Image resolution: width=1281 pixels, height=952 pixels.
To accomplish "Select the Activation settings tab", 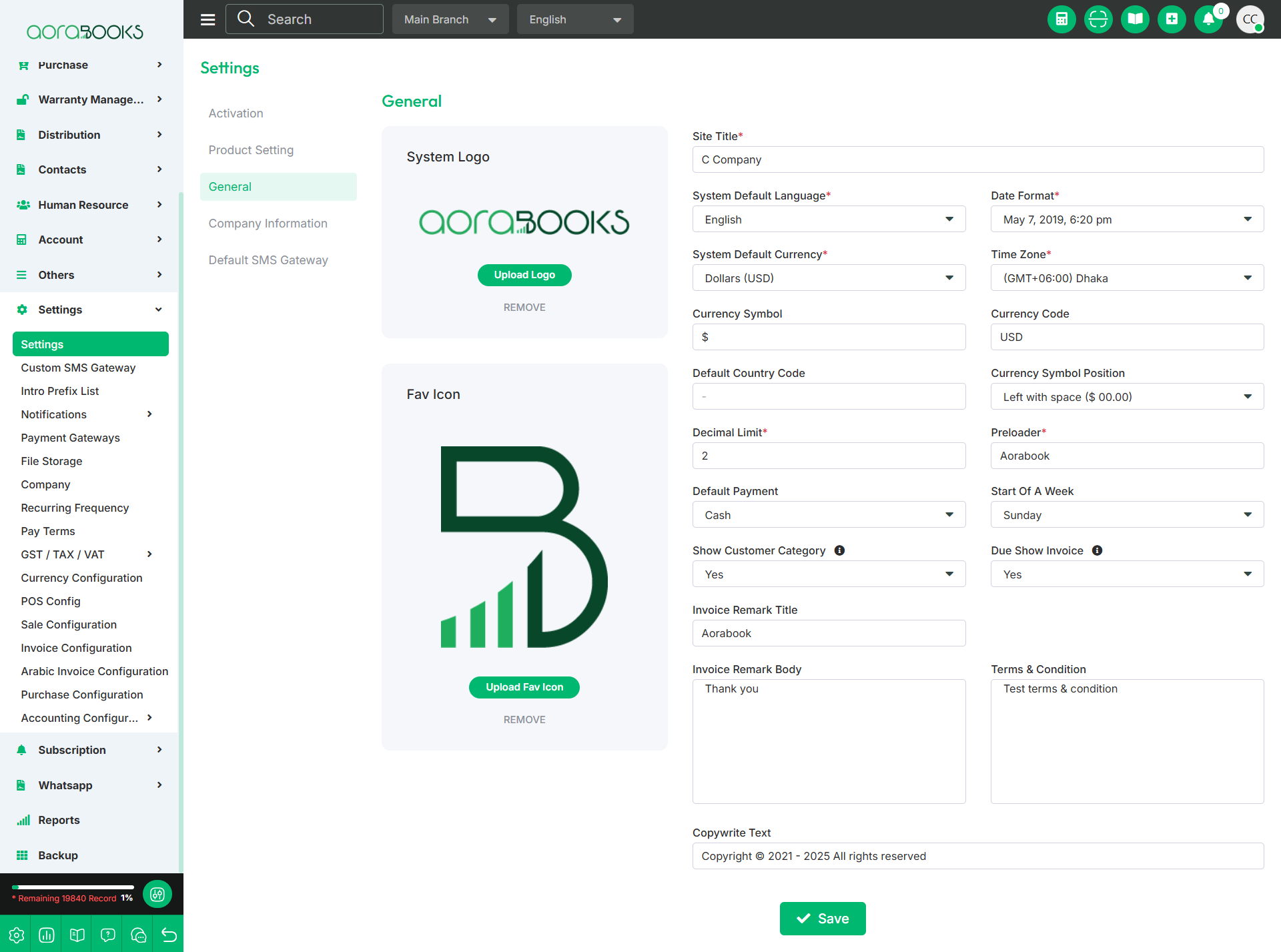I will (236, 113).
